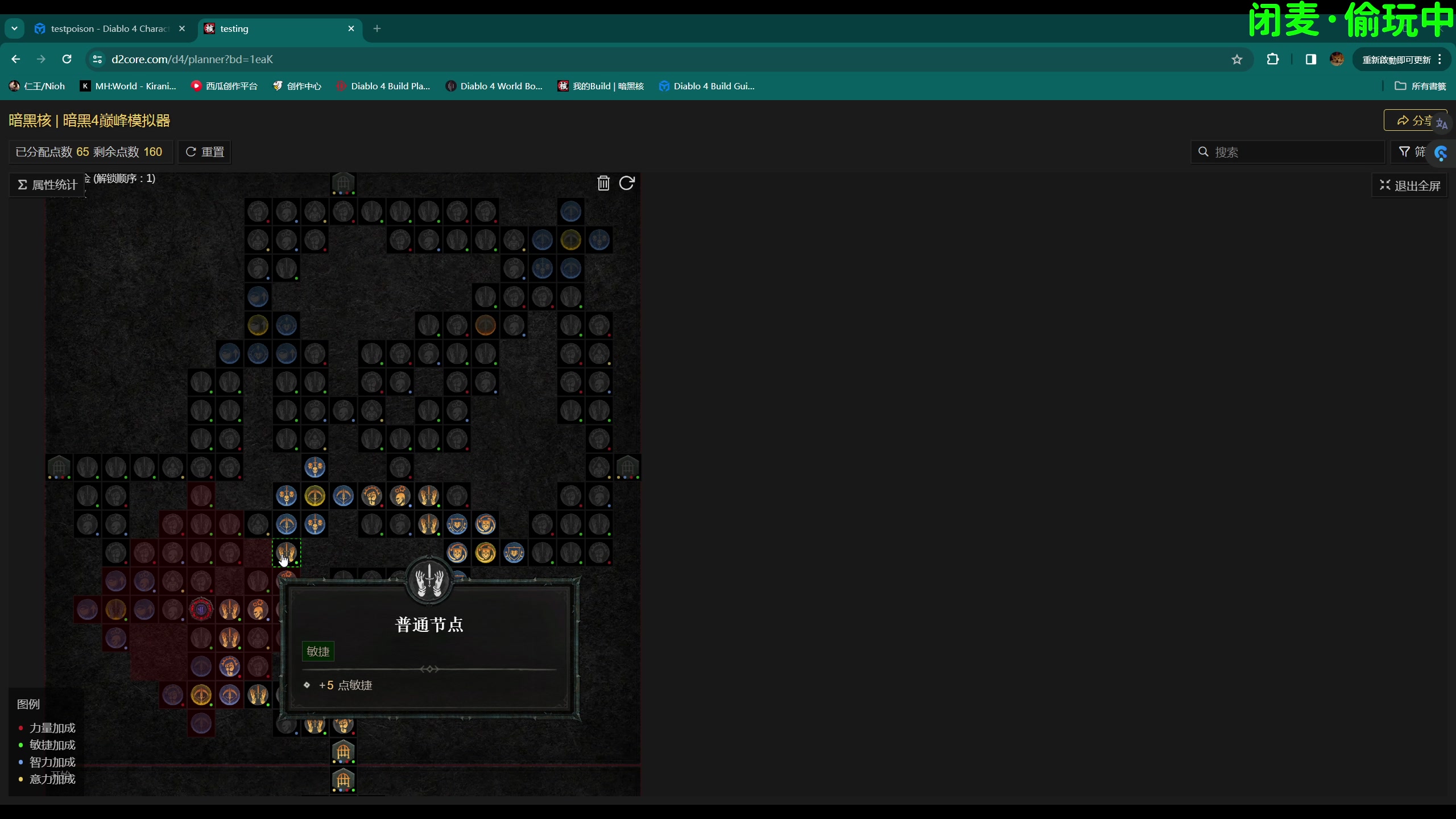The image size is (1456, 819).
Task: Click the 敏捷加成 legend entry
Action: tap(47, 745)
